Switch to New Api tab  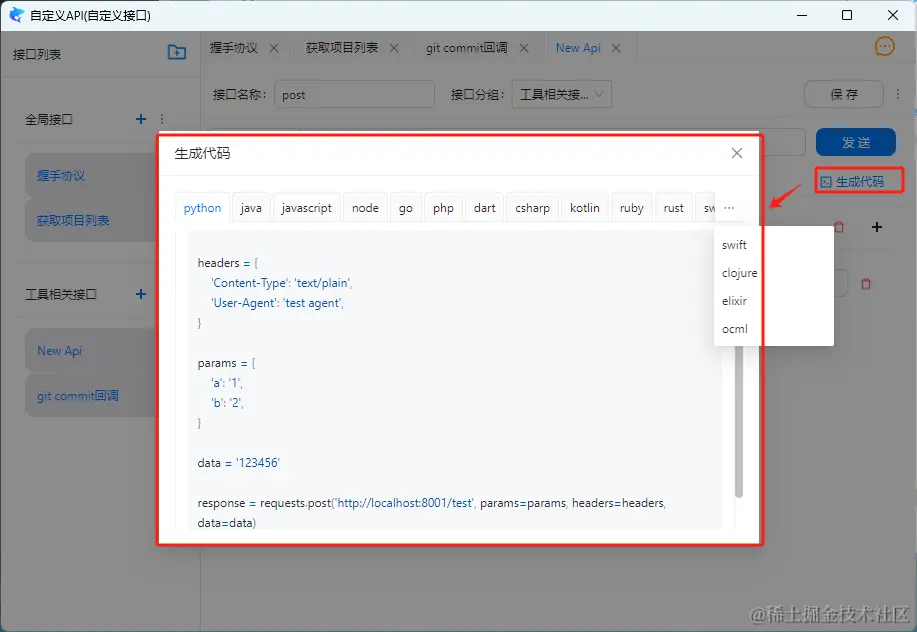coord(578,48)
